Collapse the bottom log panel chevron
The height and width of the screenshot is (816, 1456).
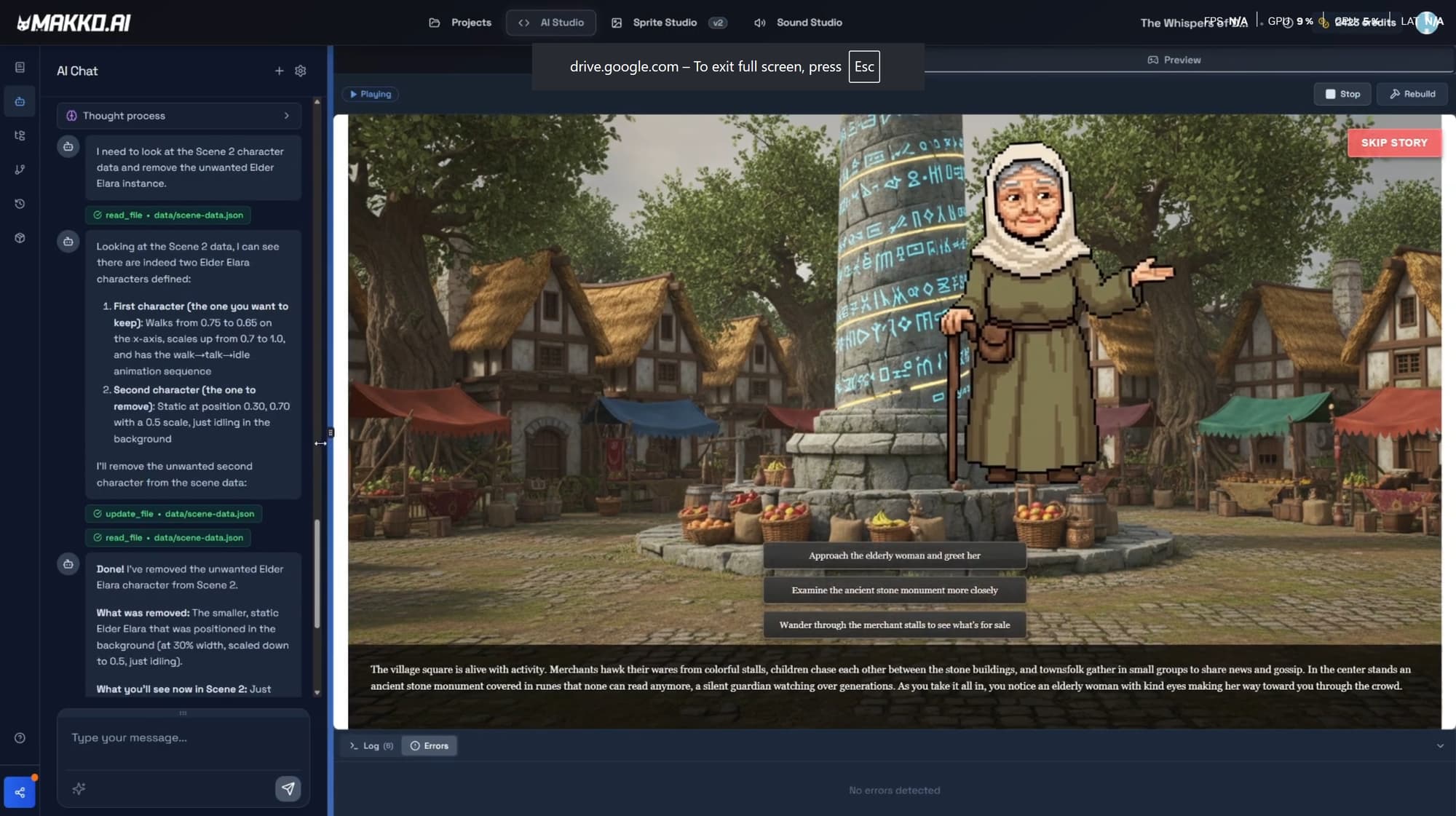click(x=1439, y=746)
